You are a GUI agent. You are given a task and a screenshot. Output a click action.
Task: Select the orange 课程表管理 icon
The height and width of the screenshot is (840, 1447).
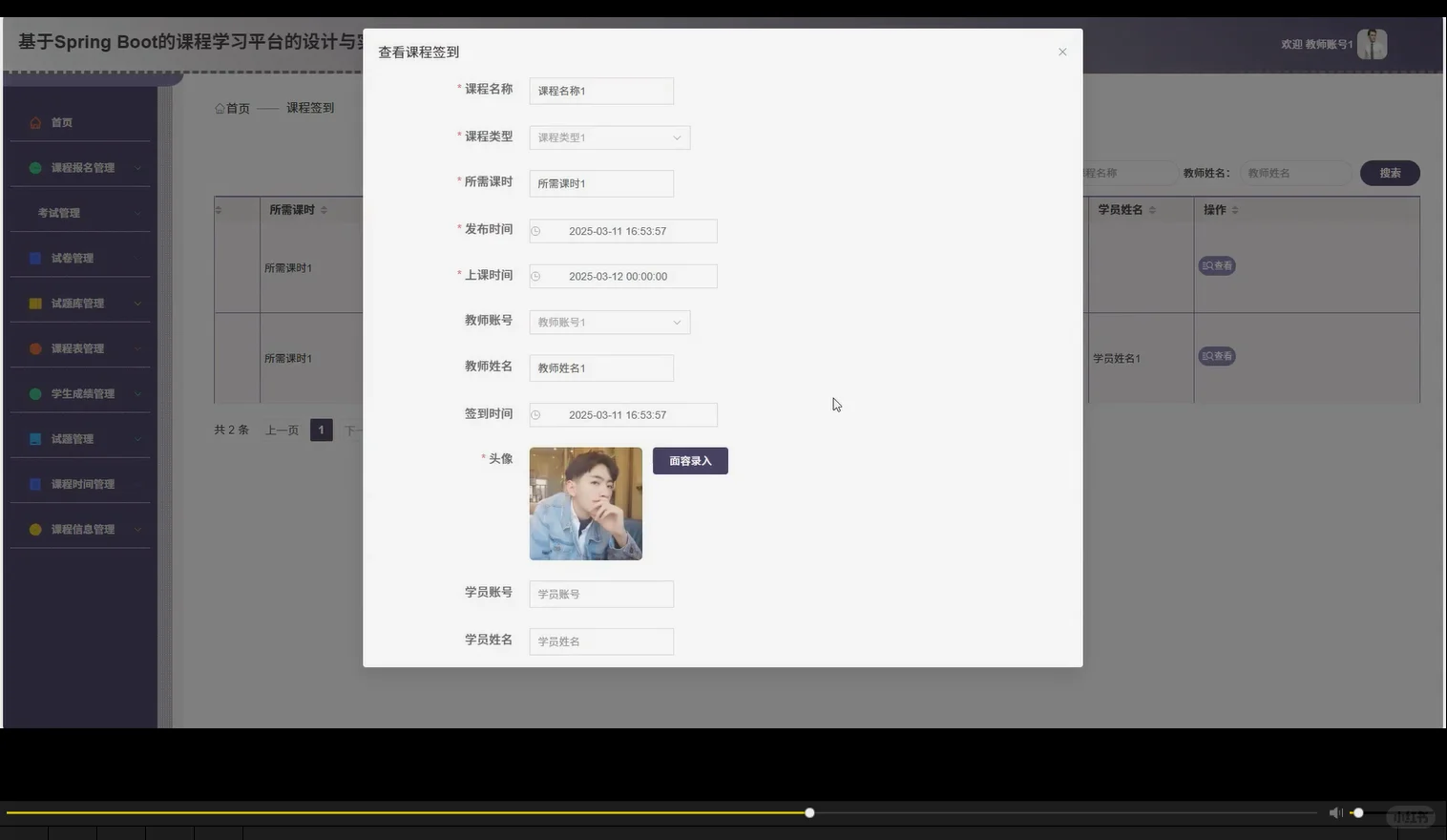33,348
